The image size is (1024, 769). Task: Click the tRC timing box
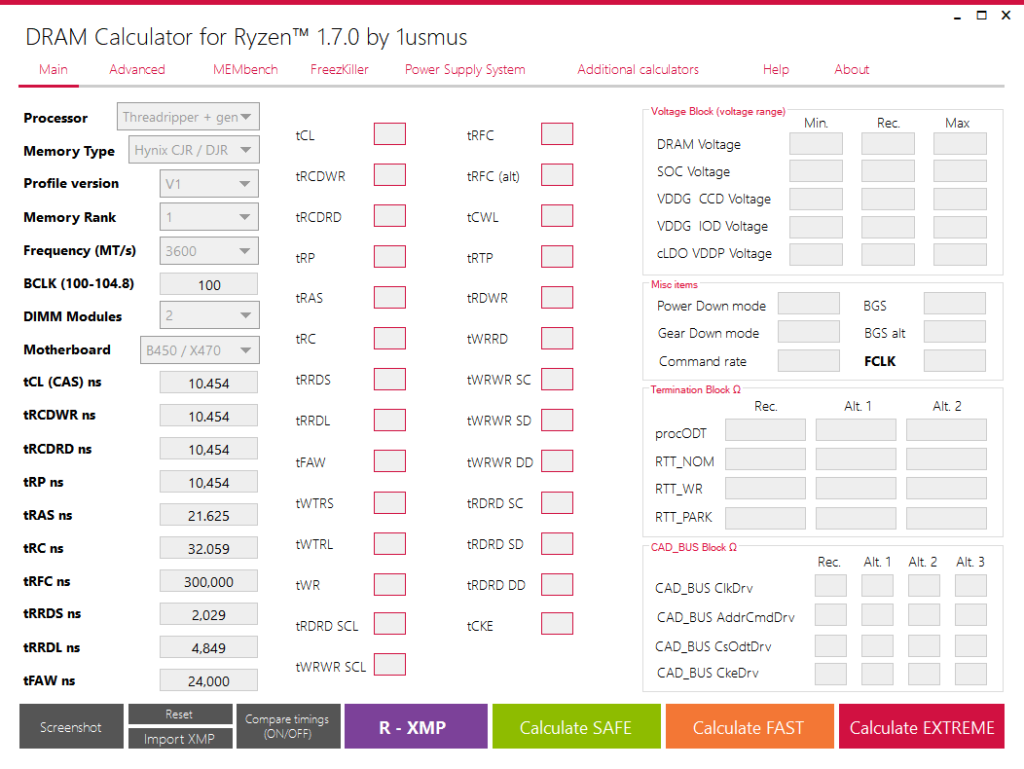coord(390,338)
